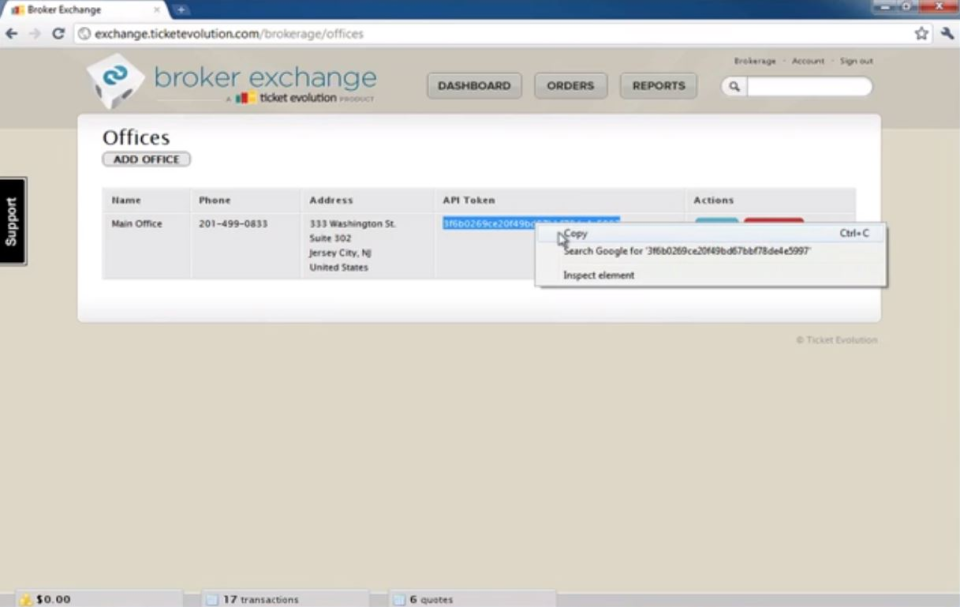Click the back arrow in the browser toolbar
This screenshot has height=607, width=960.
(11, 33)
